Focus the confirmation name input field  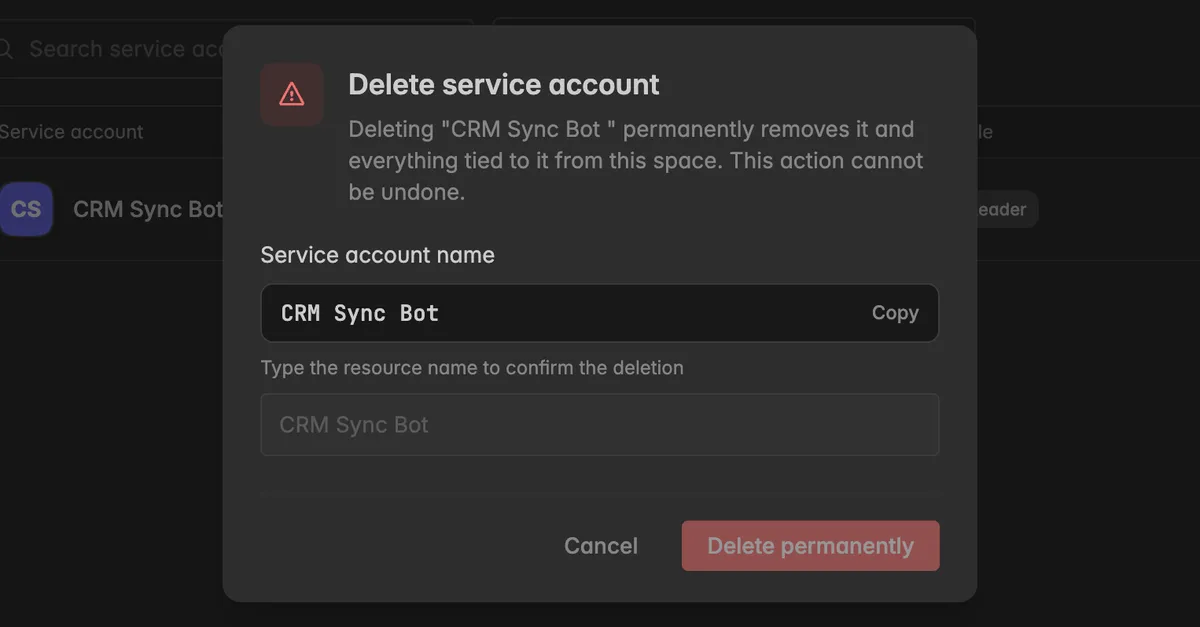[600, 425]
